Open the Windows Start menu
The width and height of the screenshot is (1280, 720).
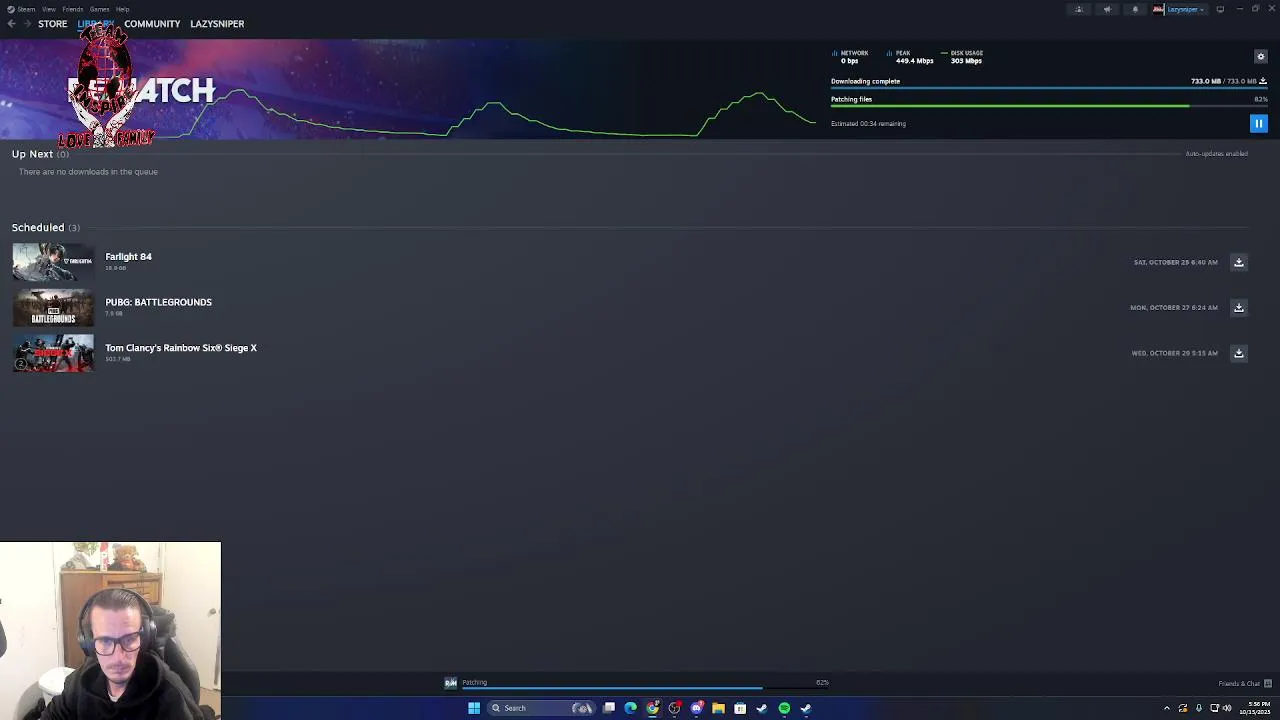474,708
